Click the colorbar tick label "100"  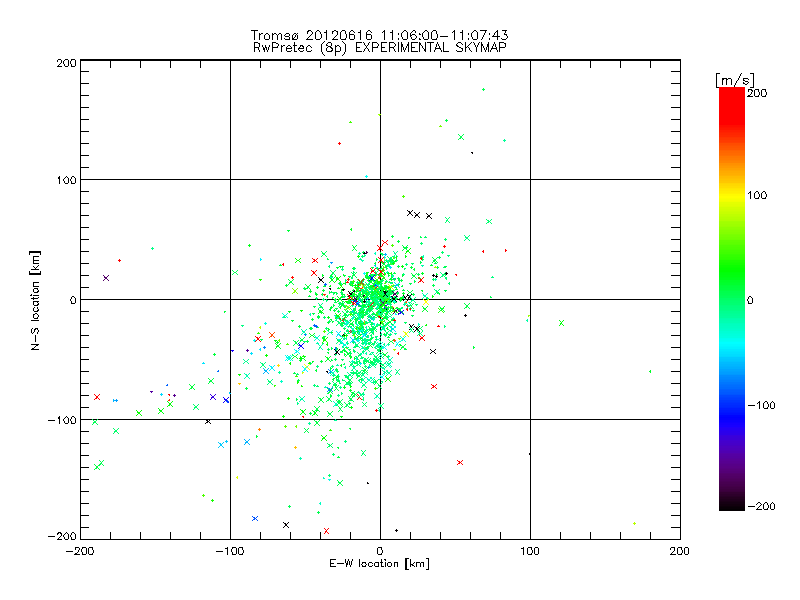(757, 195)
